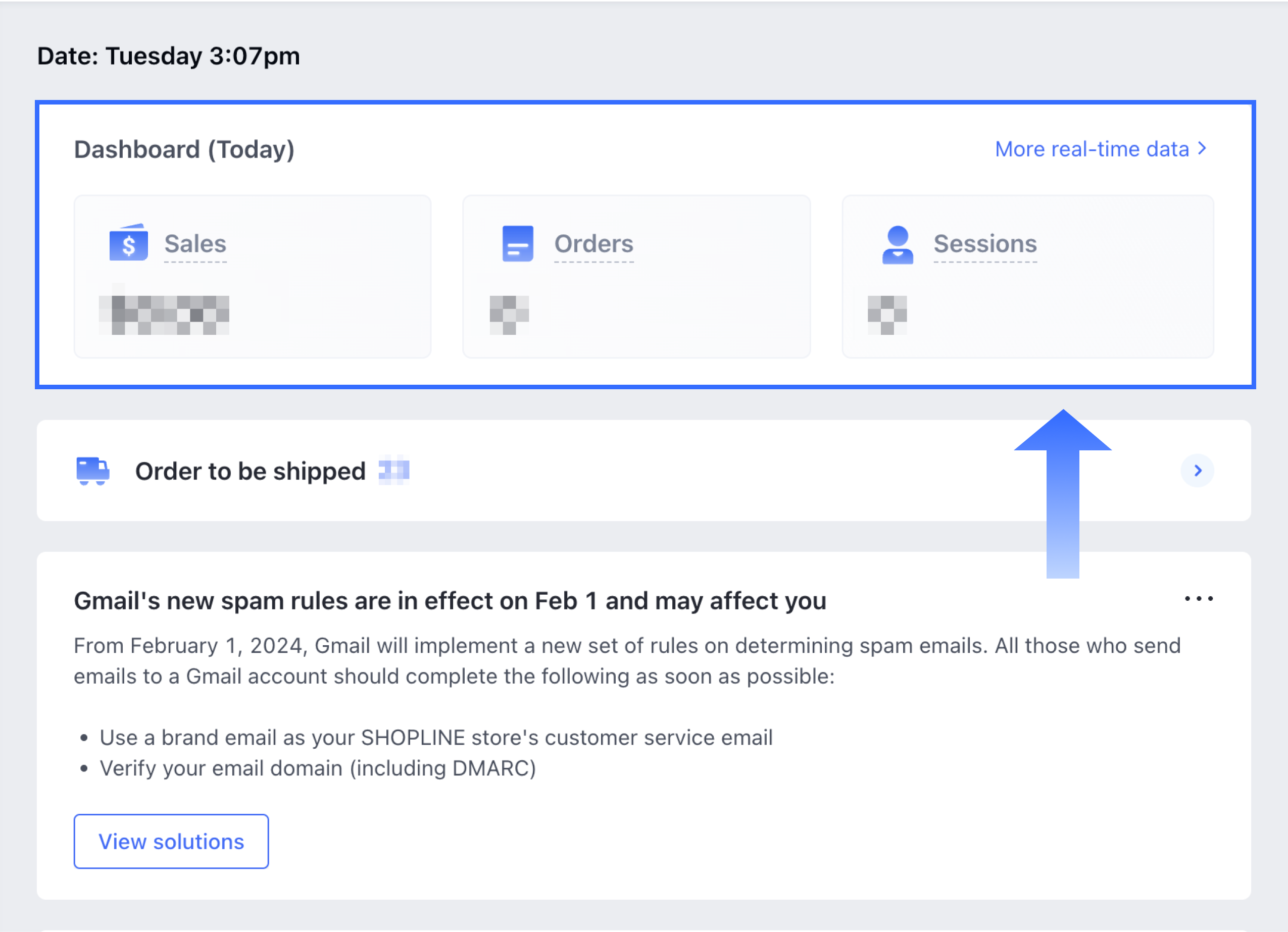Image resolution: width=1288 pixels, height=932 pixels.
Task: Click the Dashboard (Today) heading
Action: 184,150
